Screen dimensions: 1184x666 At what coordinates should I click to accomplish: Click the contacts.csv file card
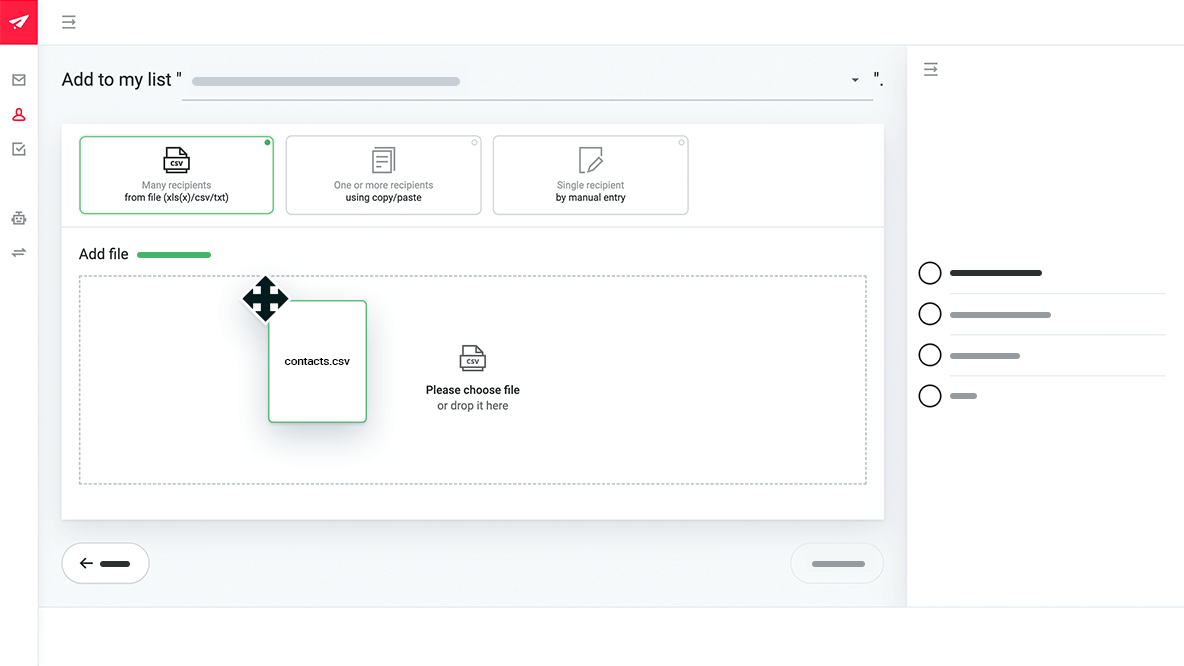(317, 361)
